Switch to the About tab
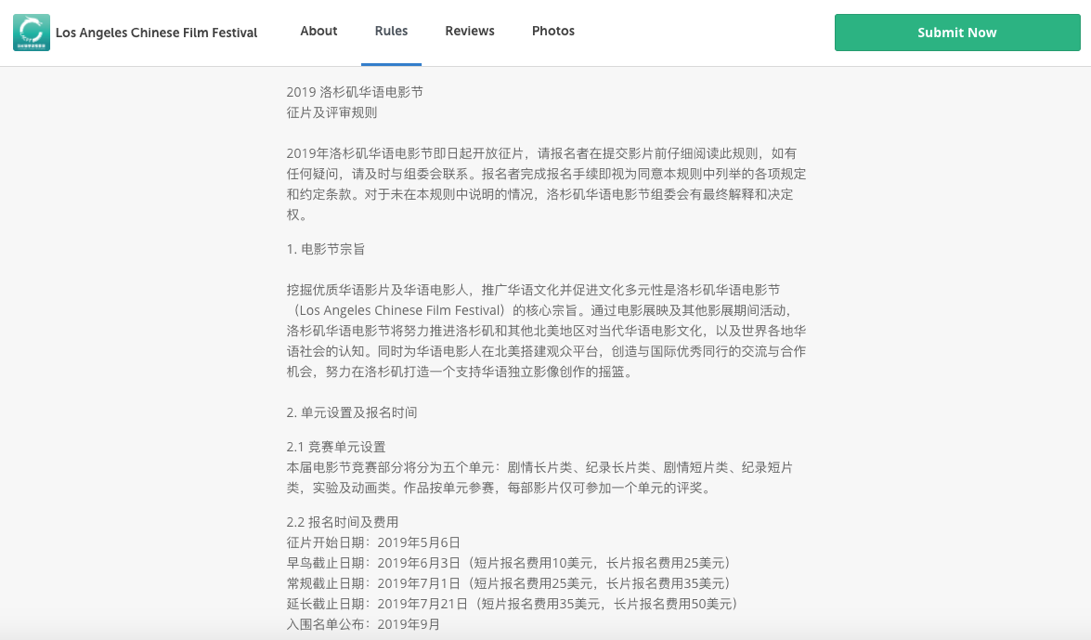 pyautogui.click(x=319, y=31)
